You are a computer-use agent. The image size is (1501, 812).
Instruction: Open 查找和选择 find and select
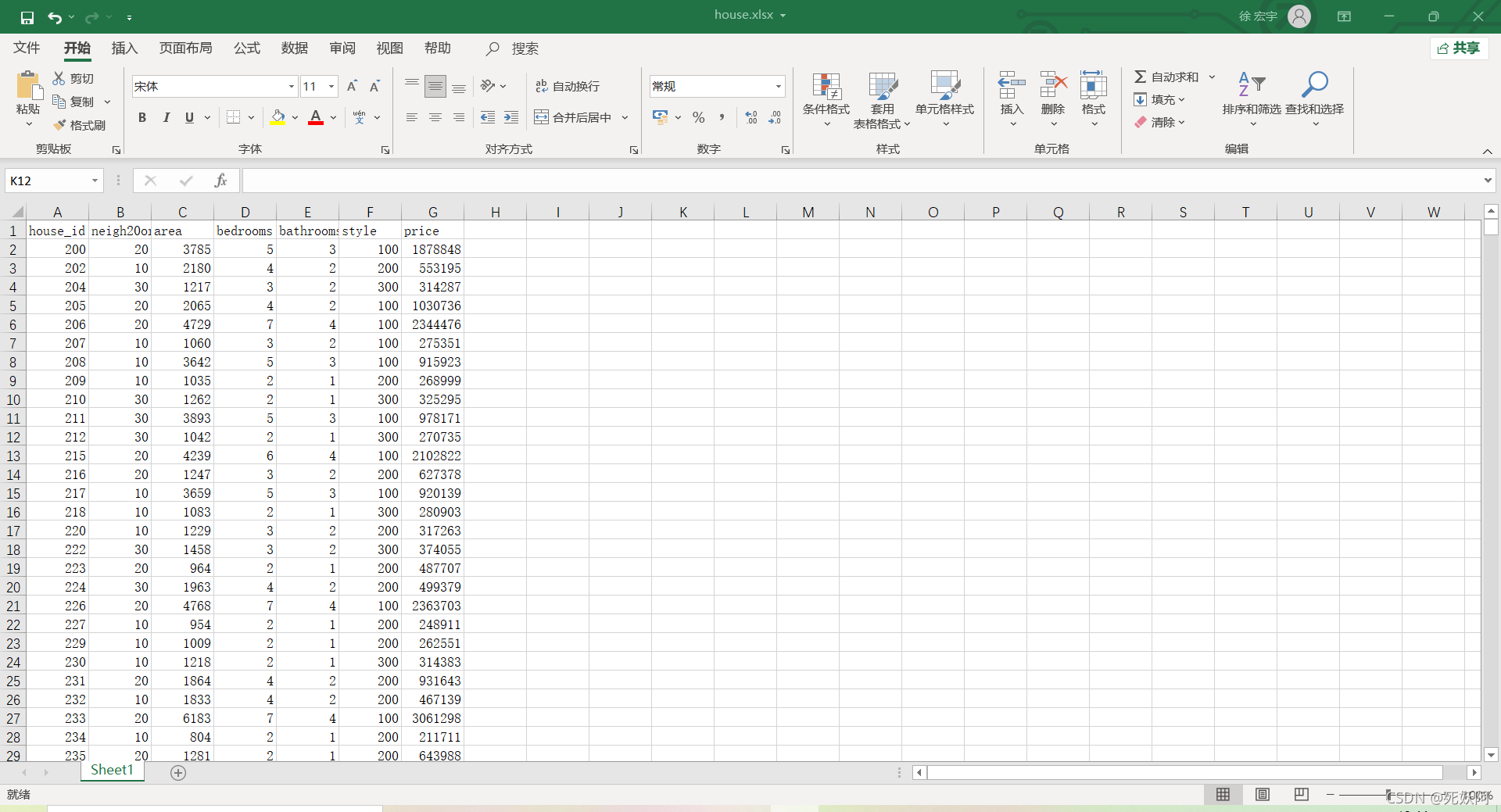click(1315, 99)
